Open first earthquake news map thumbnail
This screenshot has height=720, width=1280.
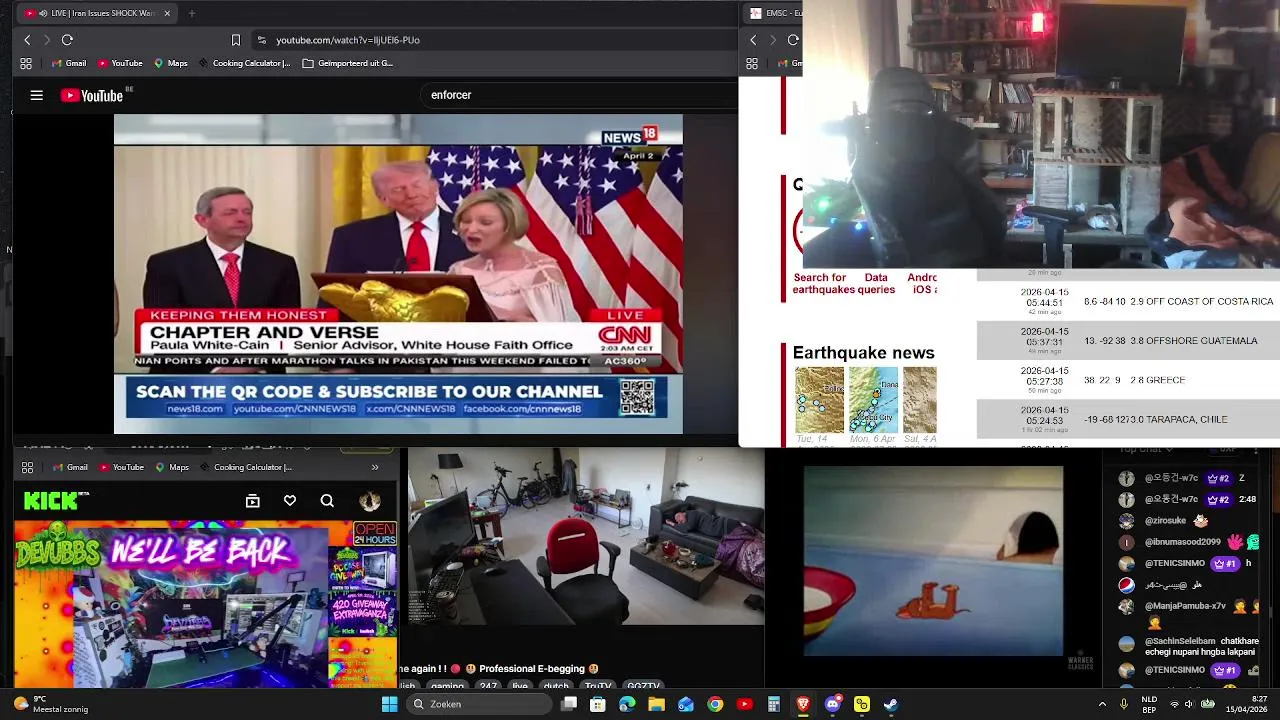coord(819,400)
